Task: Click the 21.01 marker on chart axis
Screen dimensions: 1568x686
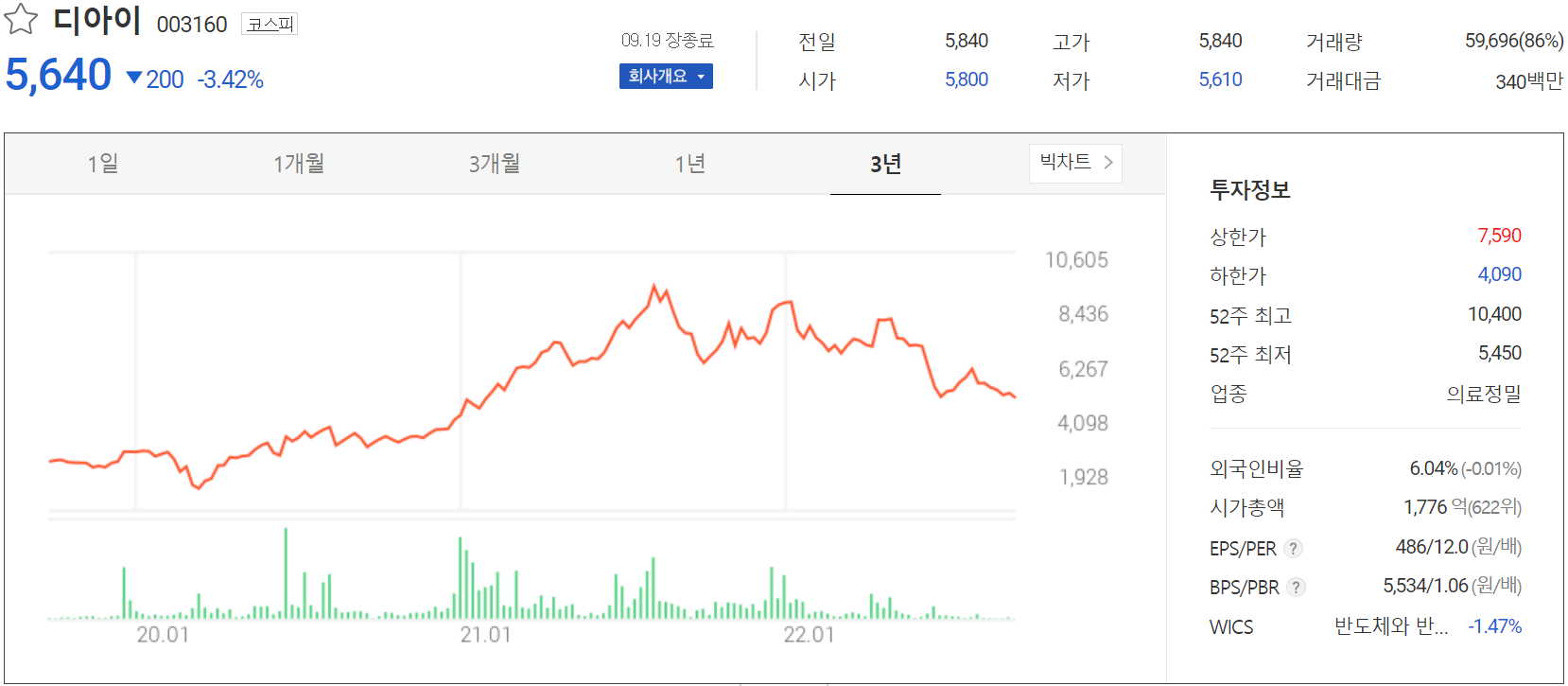Action: point(485,635)
